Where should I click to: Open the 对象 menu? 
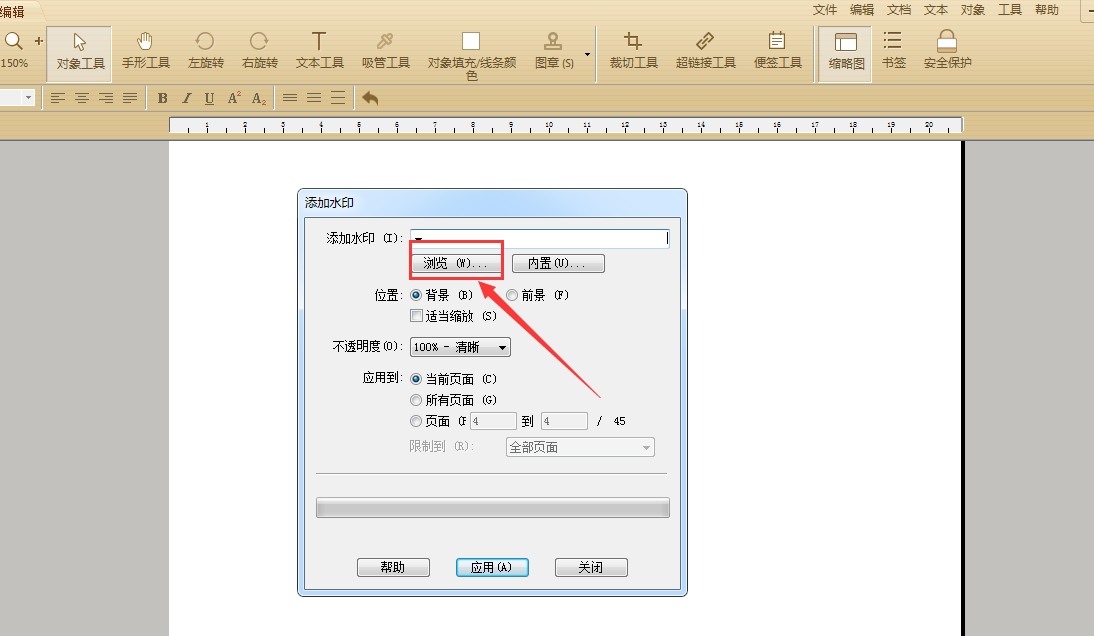[x=973, y=10]
